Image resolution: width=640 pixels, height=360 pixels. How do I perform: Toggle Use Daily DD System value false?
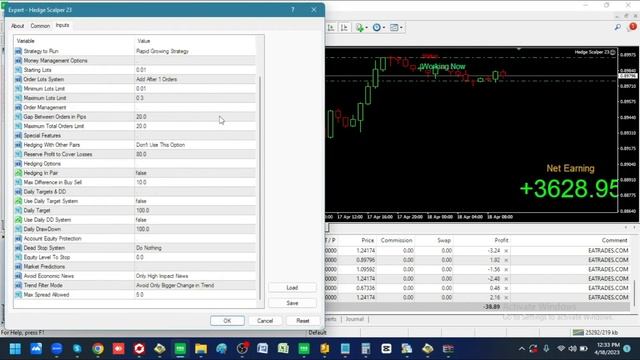pyautogui.click(x=195, y=220)
